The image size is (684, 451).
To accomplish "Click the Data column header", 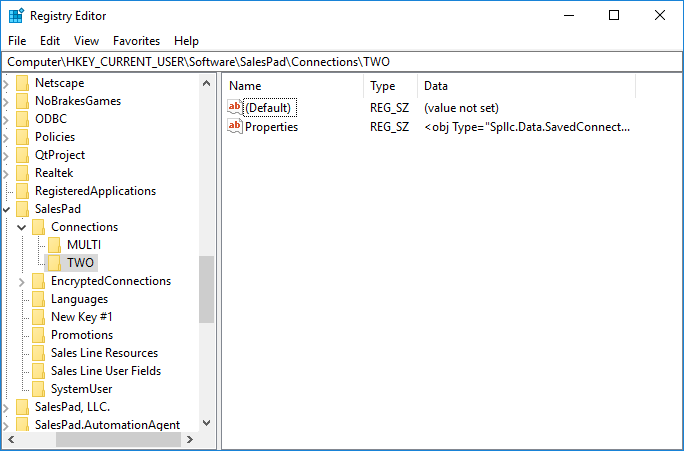I will pos(436,86).
